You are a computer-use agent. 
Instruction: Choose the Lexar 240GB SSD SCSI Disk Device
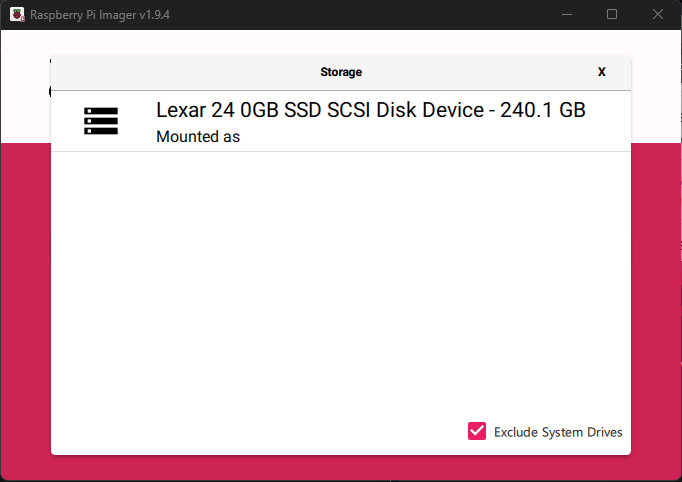tap(341, 121)
